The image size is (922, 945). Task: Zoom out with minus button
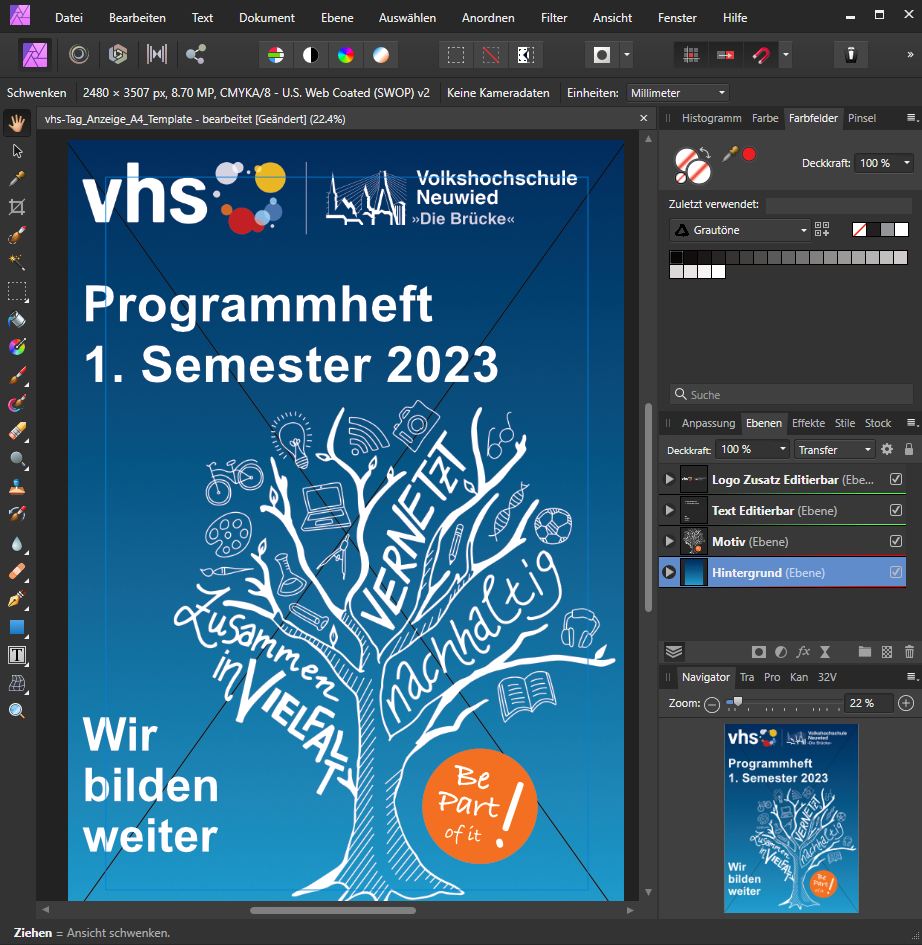[x=712, y=704]
